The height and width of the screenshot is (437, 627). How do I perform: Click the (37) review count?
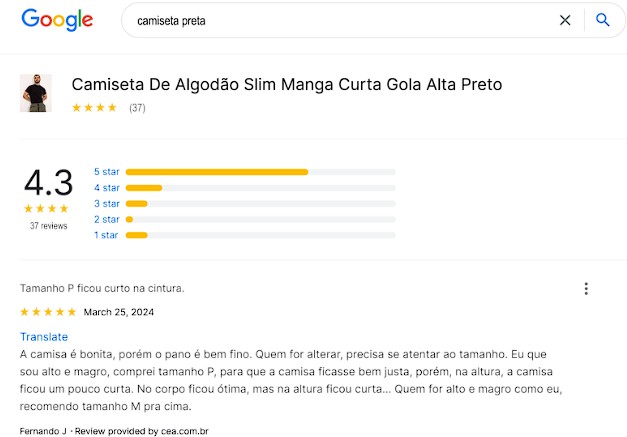tap(137, 108)
